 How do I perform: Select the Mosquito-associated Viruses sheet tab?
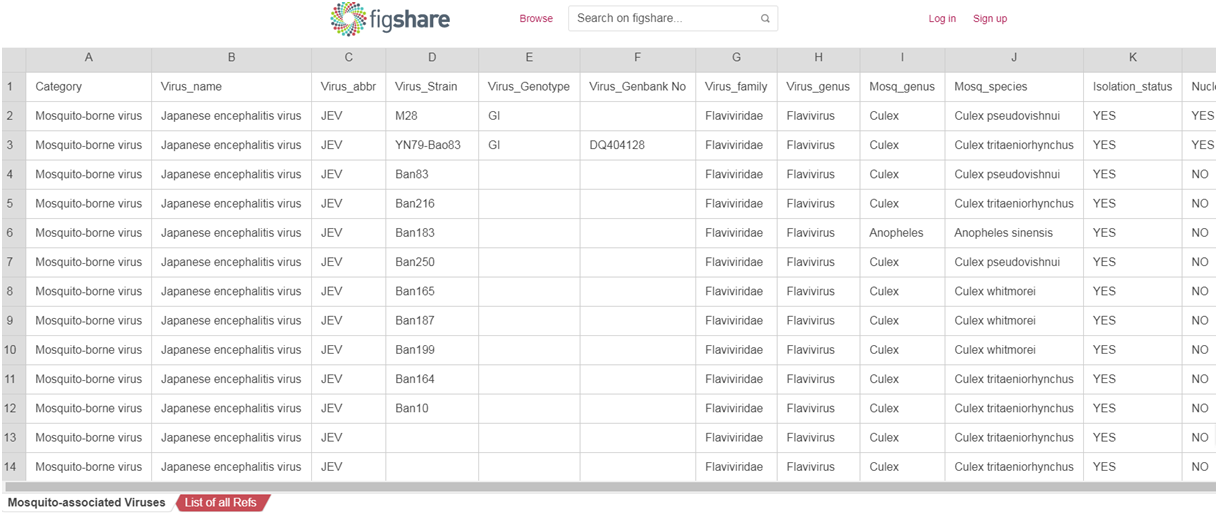point(87,502)
